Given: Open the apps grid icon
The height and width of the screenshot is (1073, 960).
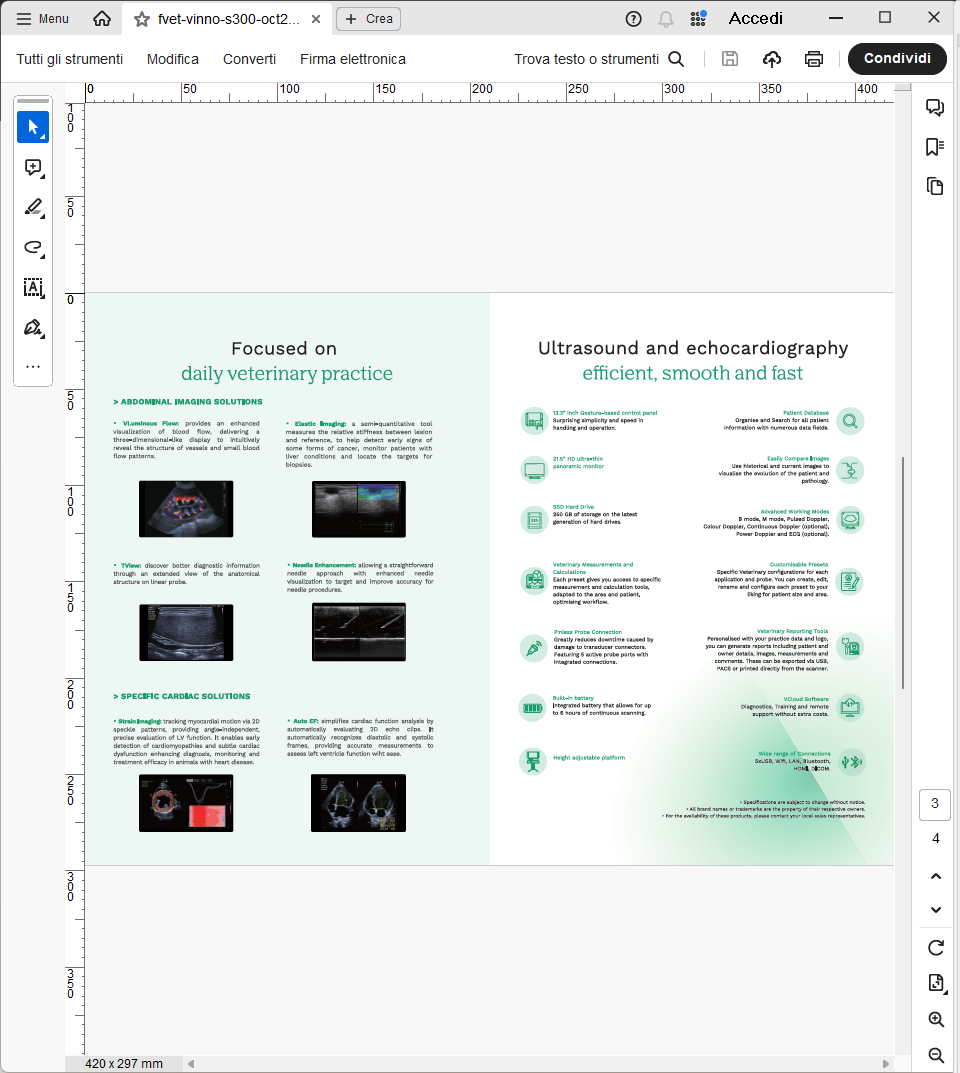Looking at the screenshot, I should [x=698, y=19].
